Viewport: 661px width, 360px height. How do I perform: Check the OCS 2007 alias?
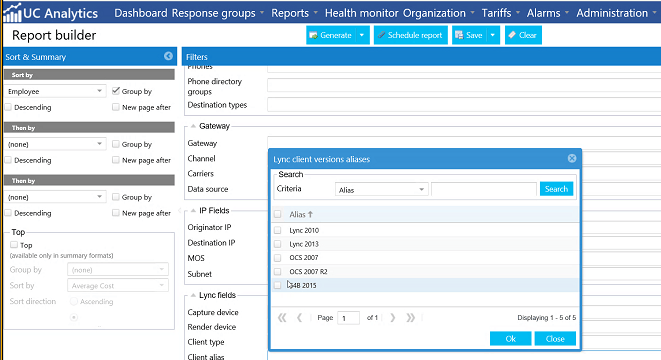(x=277, y=258)
